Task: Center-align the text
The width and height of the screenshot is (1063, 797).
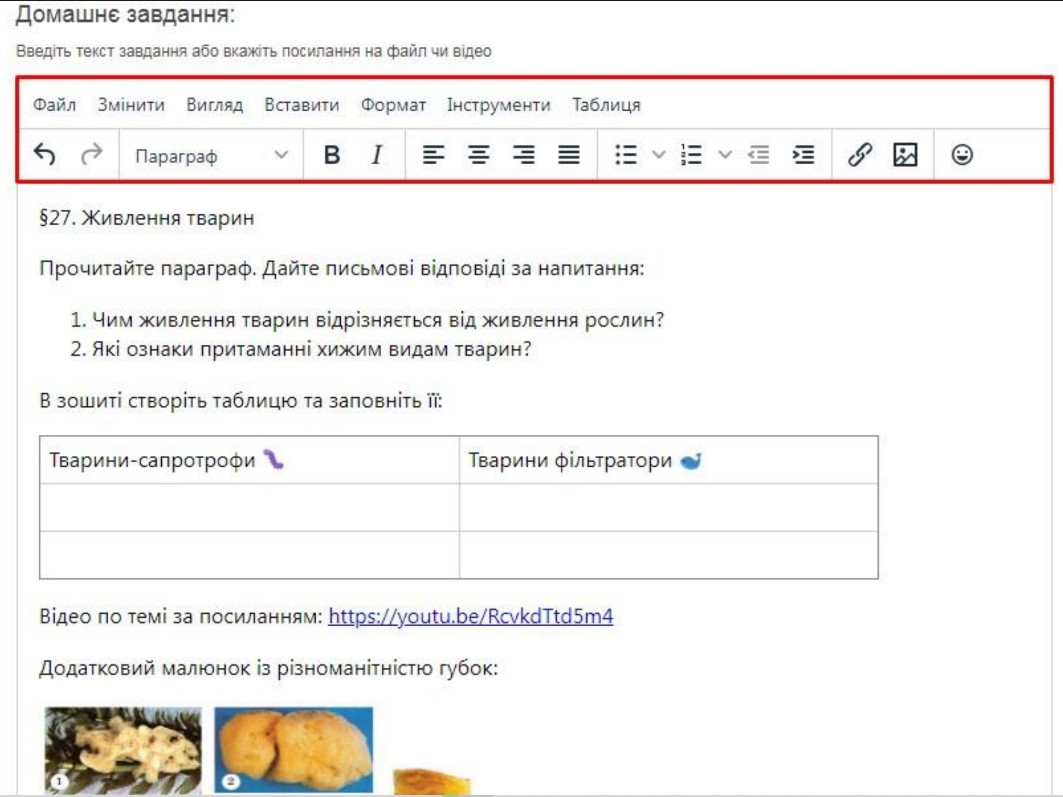Action: coord(479,155)
